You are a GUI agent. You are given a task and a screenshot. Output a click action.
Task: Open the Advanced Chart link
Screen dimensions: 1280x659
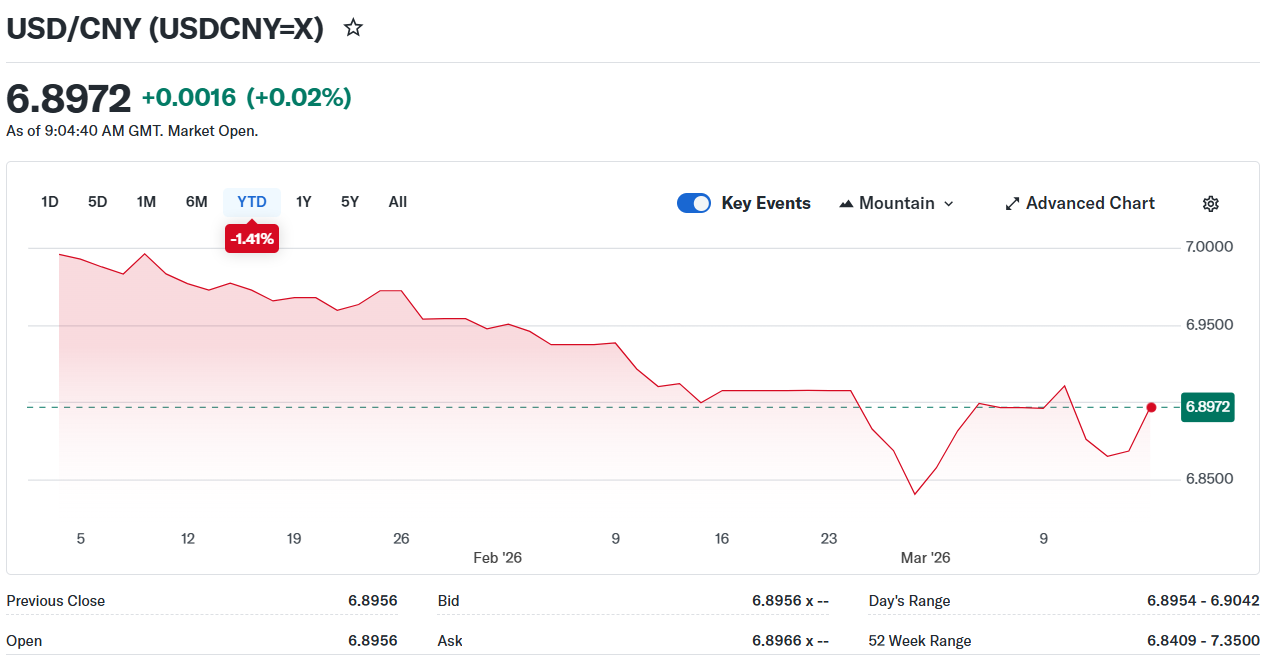pyautogui.click(x=1089, y=203)
